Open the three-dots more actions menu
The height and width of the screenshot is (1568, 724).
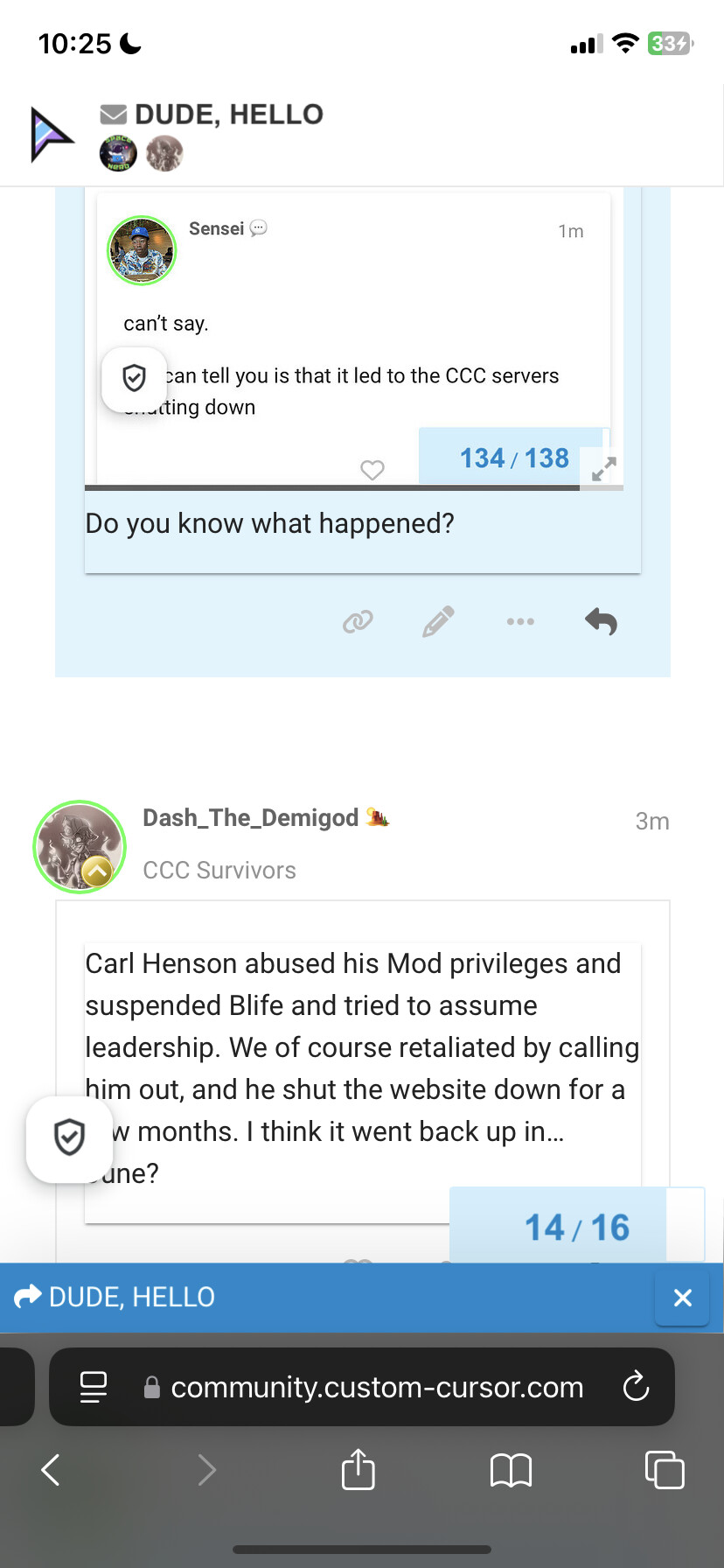520,621
